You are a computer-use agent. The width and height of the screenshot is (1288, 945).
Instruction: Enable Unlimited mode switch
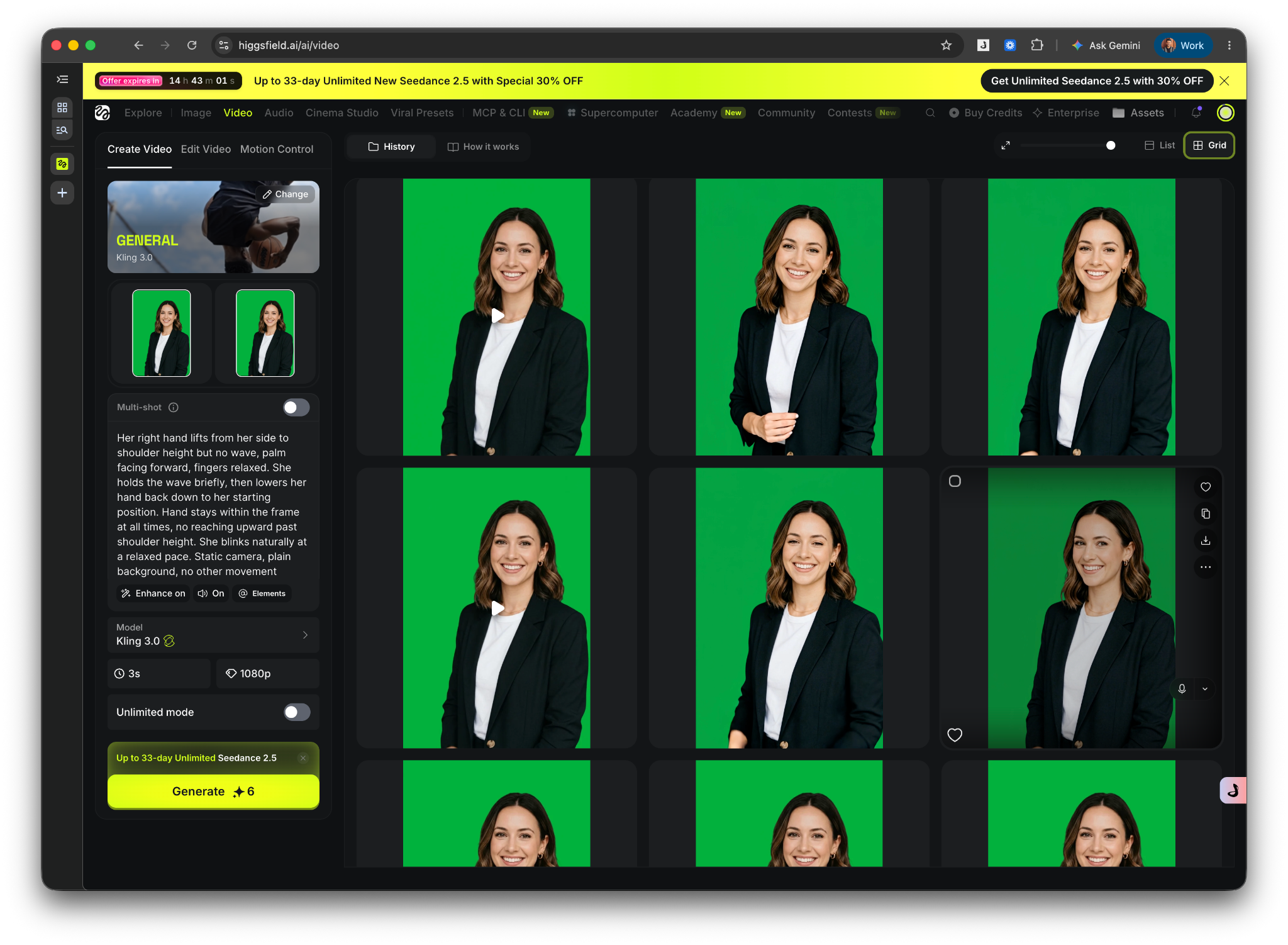[x=297, y=712]
